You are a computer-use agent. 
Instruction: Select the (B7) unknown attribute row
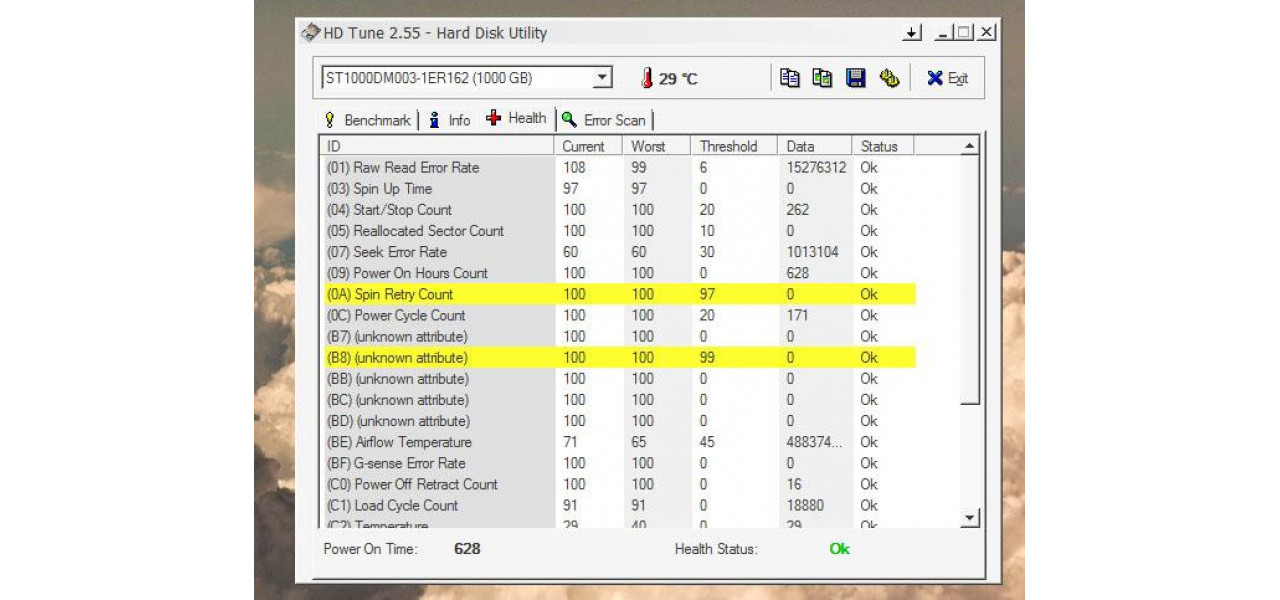click(x=618, y=336)
